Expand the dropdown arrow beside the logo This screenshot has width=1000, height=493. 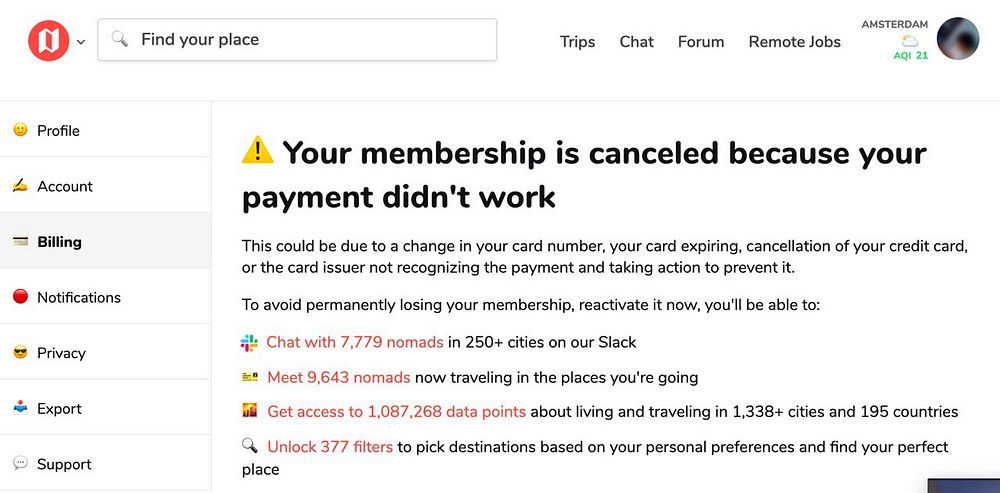pos(81,42)
